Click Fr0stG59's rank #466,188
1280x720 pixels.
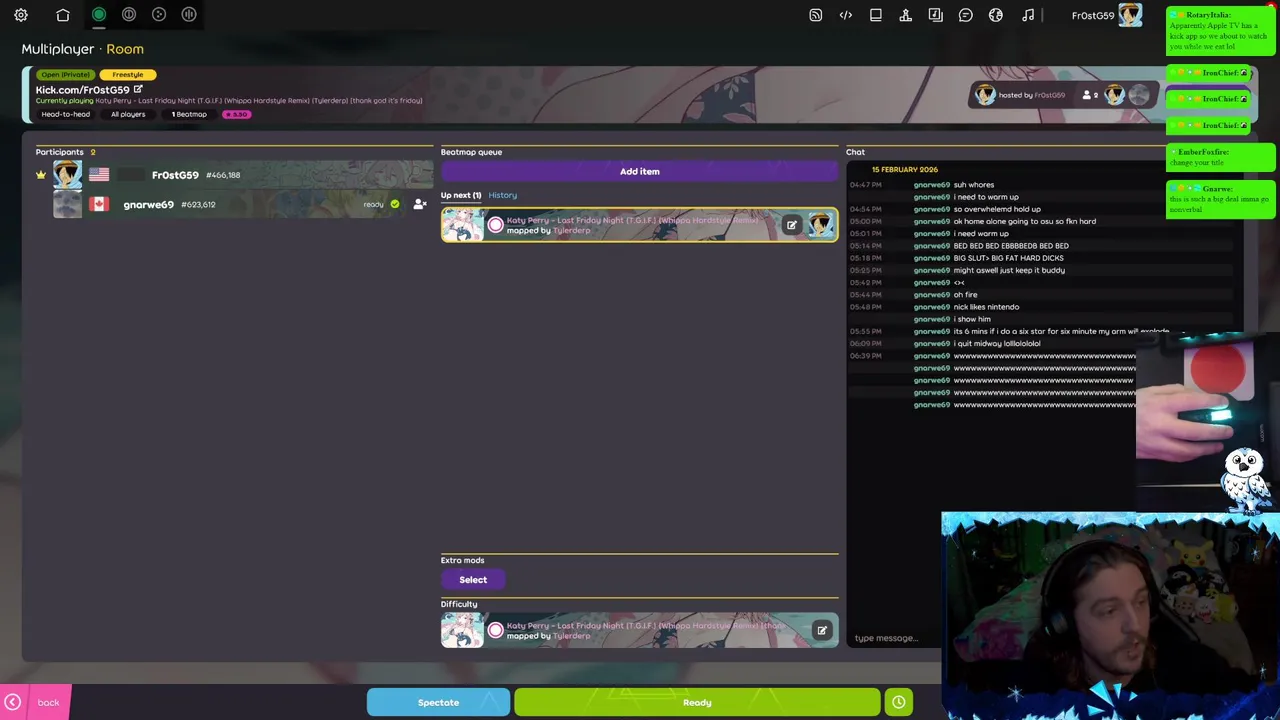coord(223,175)
